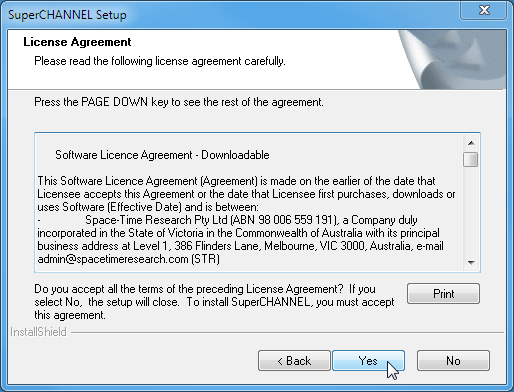Click the 'Please read the following license agreement' subtitle
Screen dimensions: 514x392
[160, 61]
